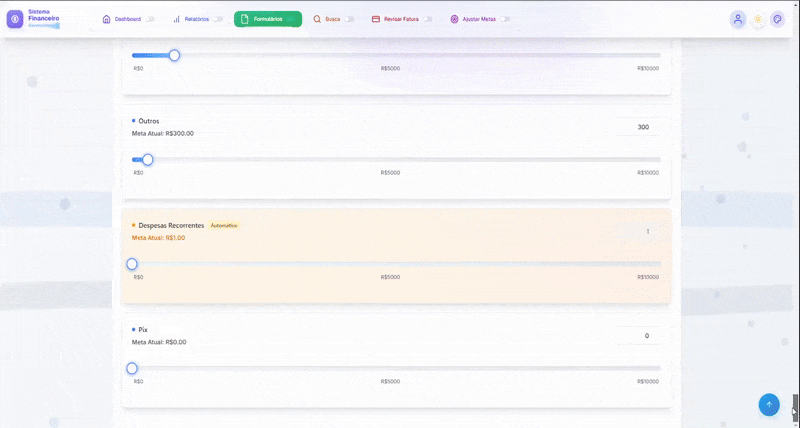Click the magnifier icon beside Busca
The image size is (800, 428).
317,19
